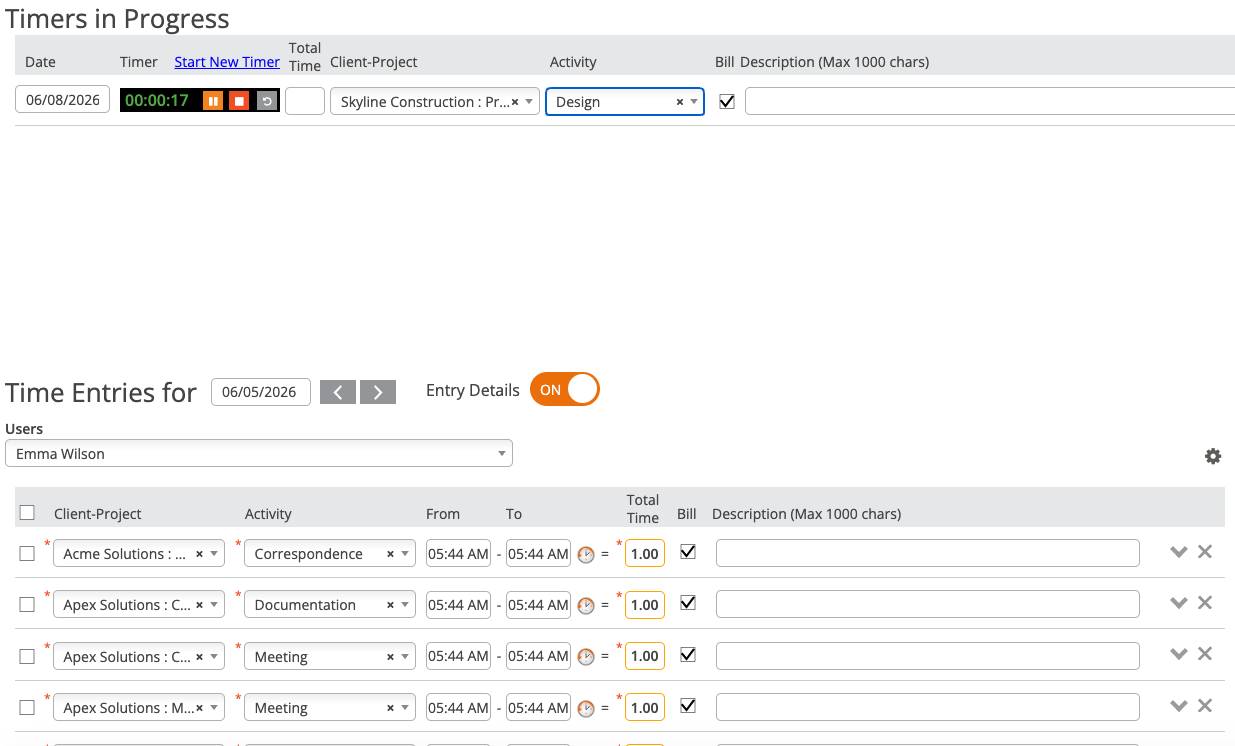Click the Start New Timer link
The height and width of the screenshot is (746, 1235).
coord(227,62)
